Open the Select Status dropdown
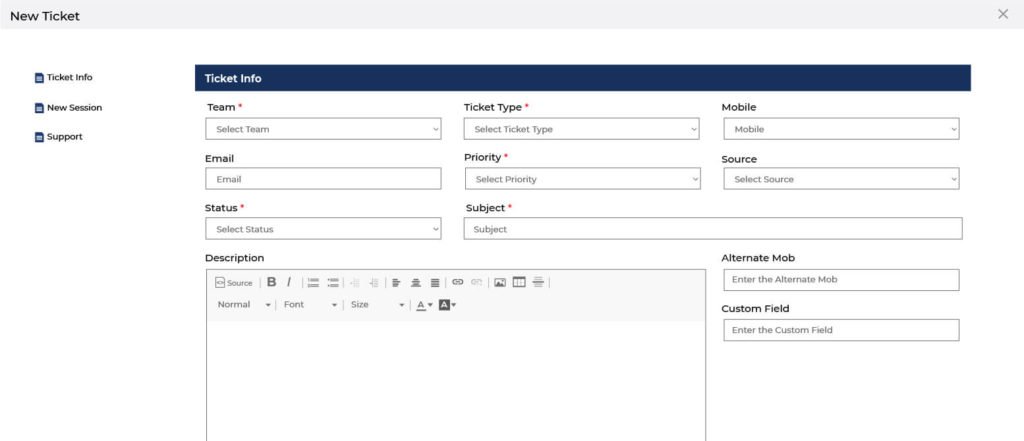 tap(323, 229)
